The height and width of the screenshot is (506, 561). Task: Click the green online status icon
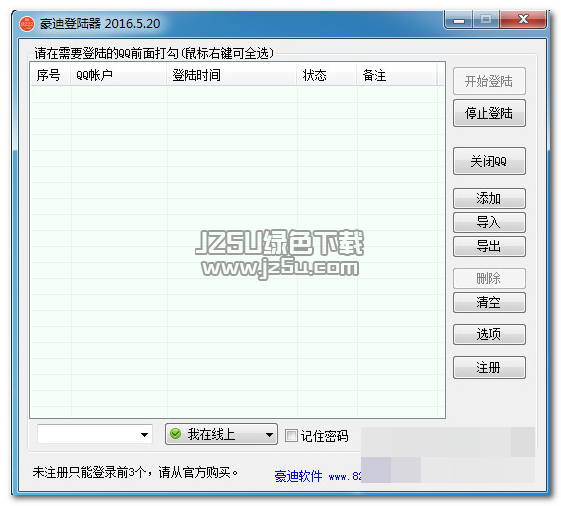[x=175, y=434]
